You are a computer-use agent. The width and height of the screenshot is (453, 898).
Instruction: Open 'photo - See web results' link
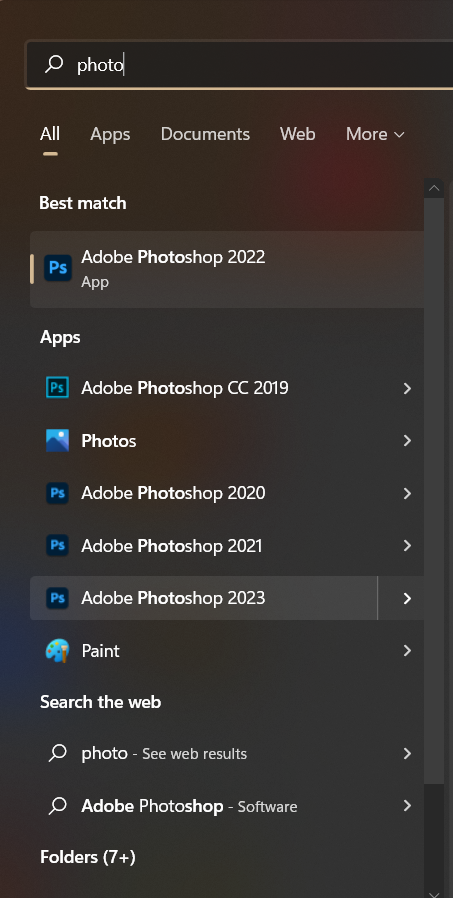[x=227, y=753]
